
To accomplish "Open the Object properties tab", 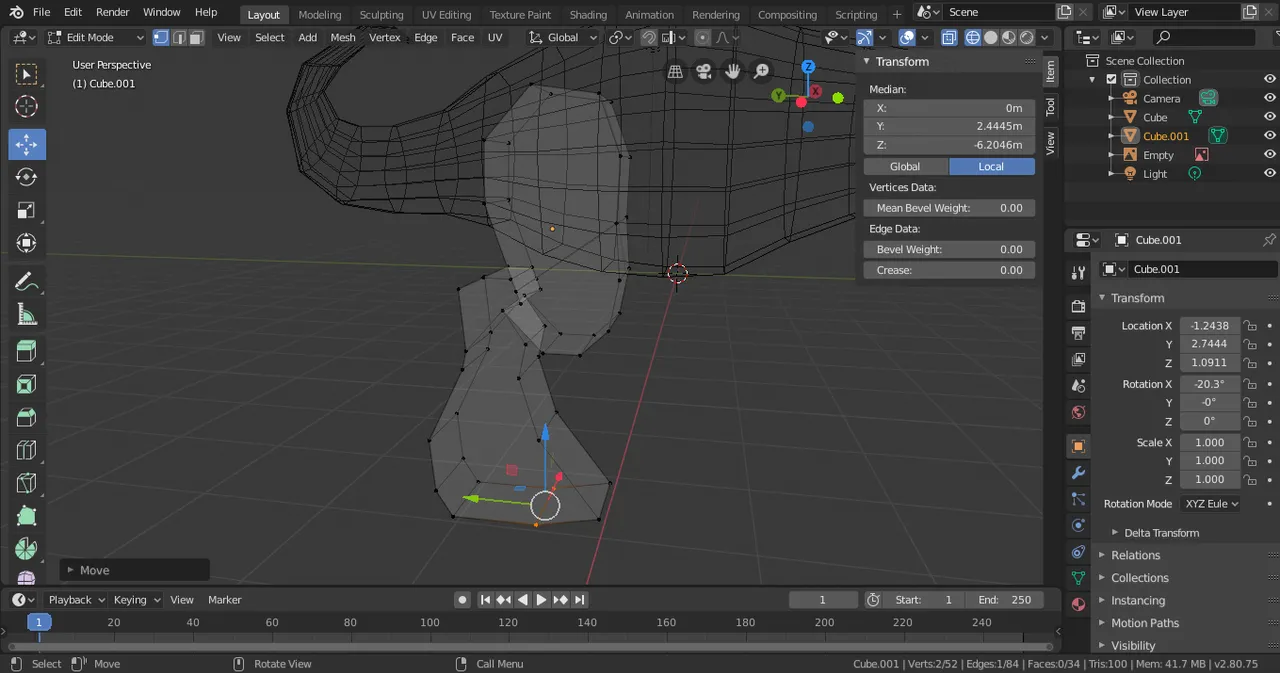I will 1078,446.
